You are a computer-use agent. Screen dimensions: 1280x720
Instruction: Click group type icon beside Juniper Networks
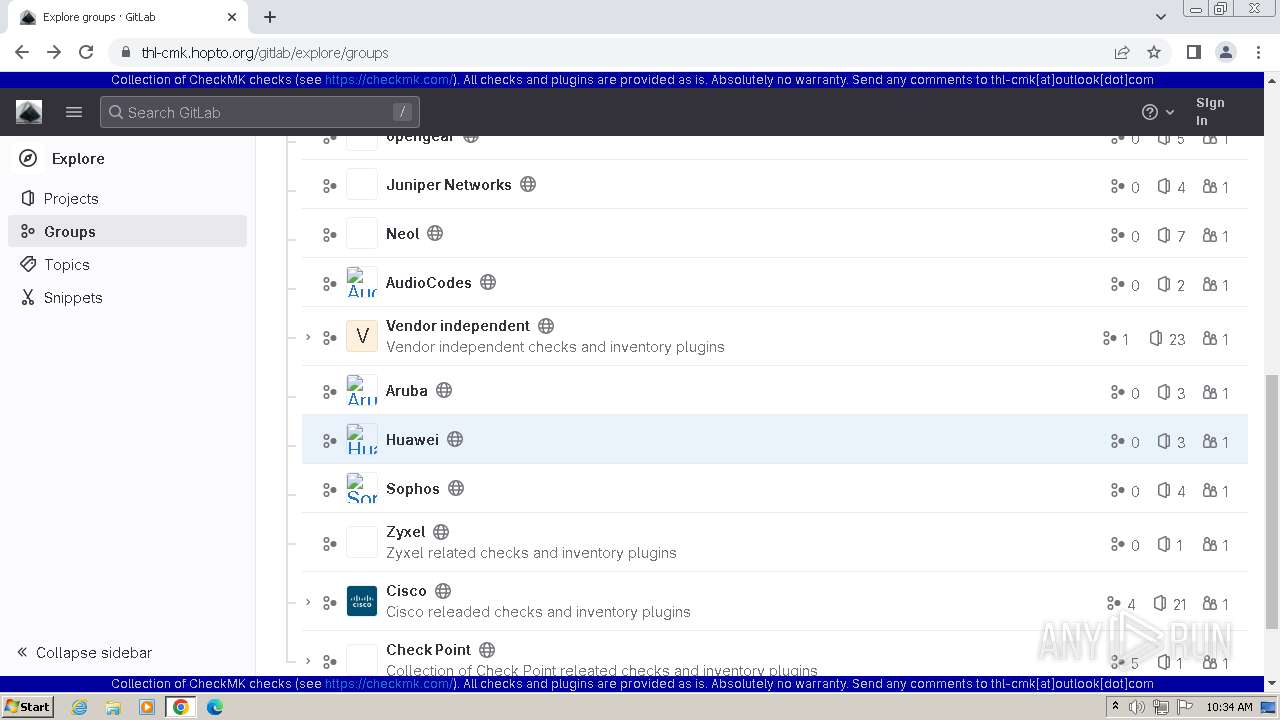coord(329,186)
